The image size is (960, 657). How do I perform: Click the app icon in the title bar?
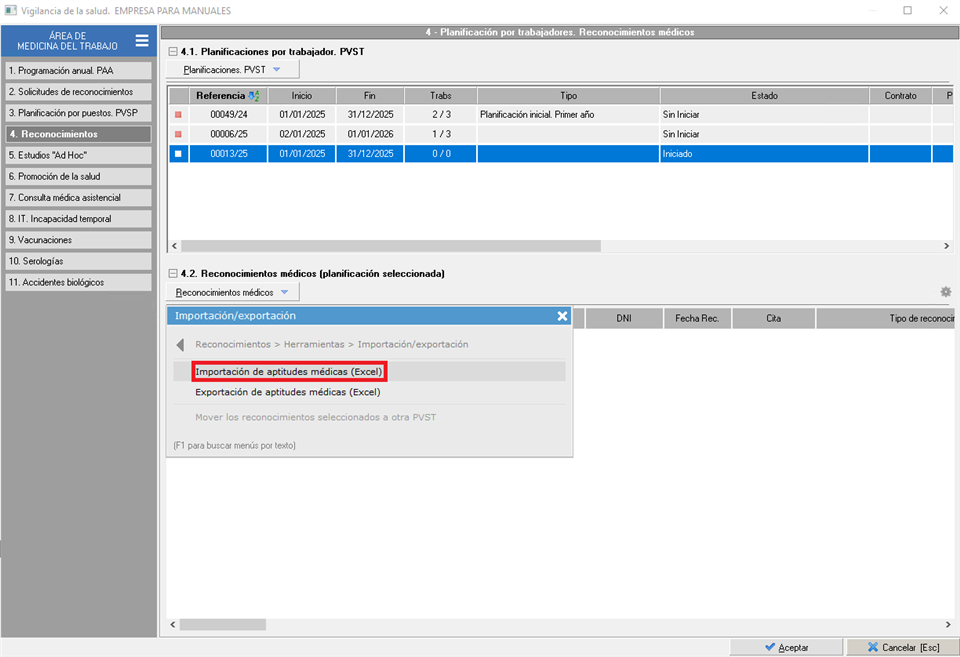10,10
